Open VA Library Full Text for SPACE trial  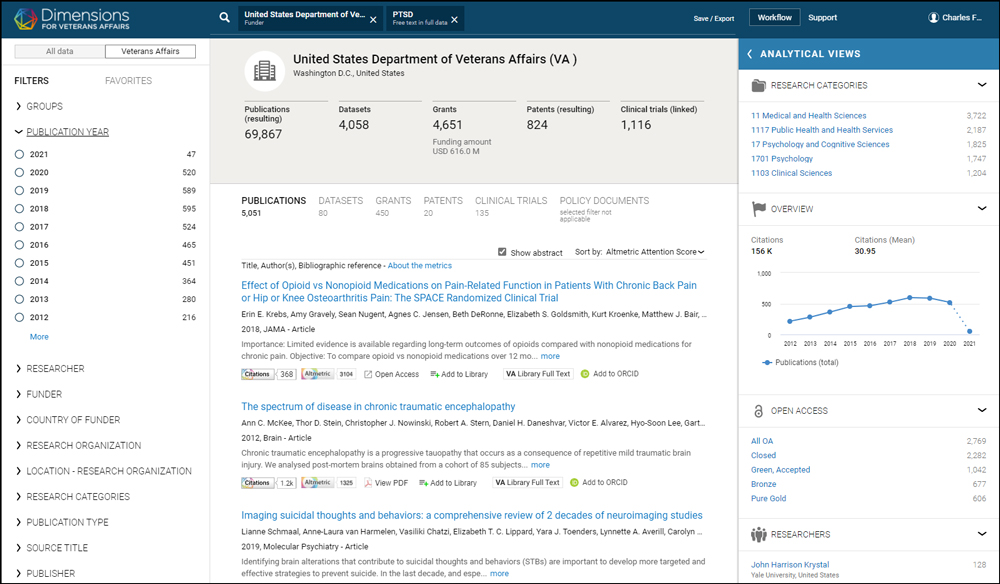[538, 374]
